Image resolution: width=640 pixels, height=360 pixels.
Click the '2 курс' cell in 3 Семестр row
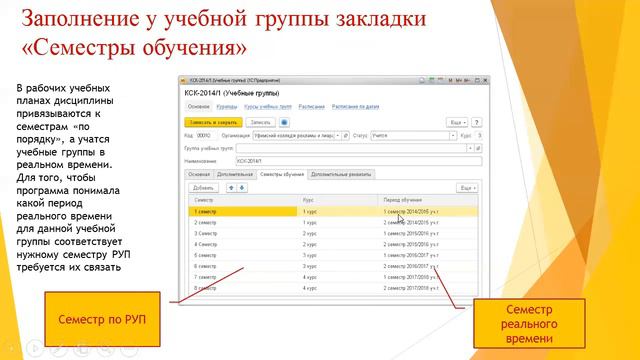click(310, 233)
